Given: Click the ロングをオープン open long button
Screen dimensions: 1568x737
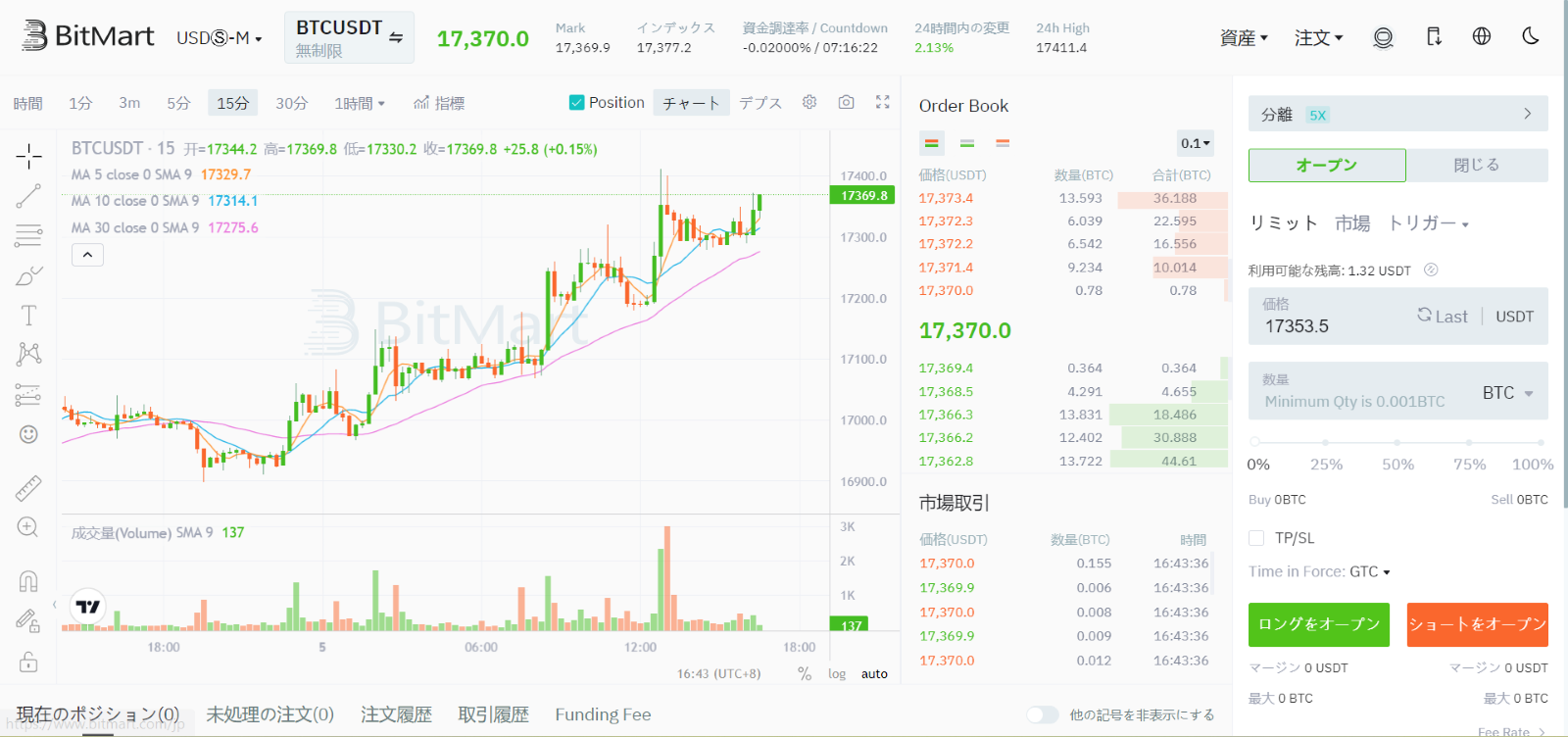Looking at the screenshot, I should (x=1319, y=624).
